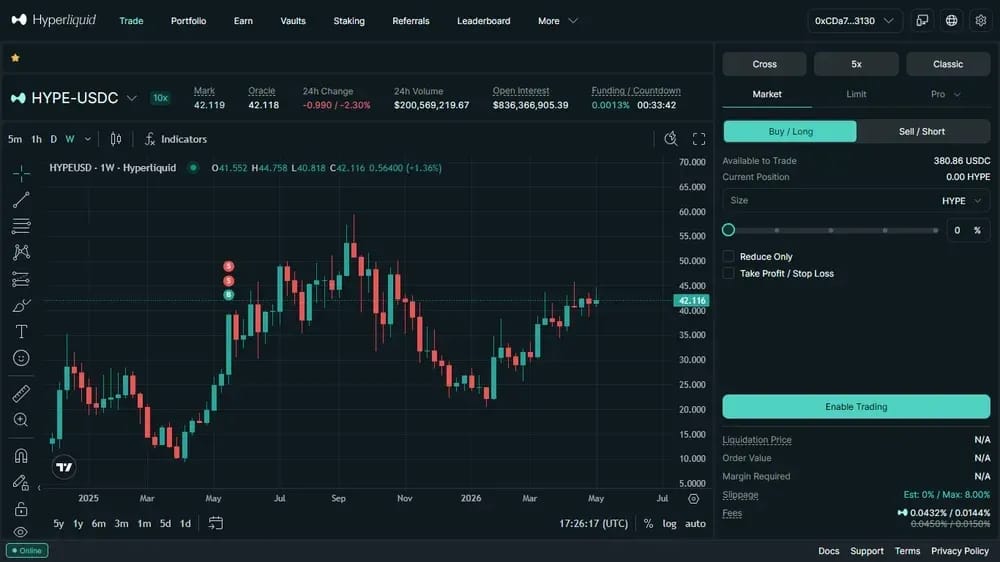1000x562 pixels.
Task: Open the settings gear in header
Action: (981, 20)
